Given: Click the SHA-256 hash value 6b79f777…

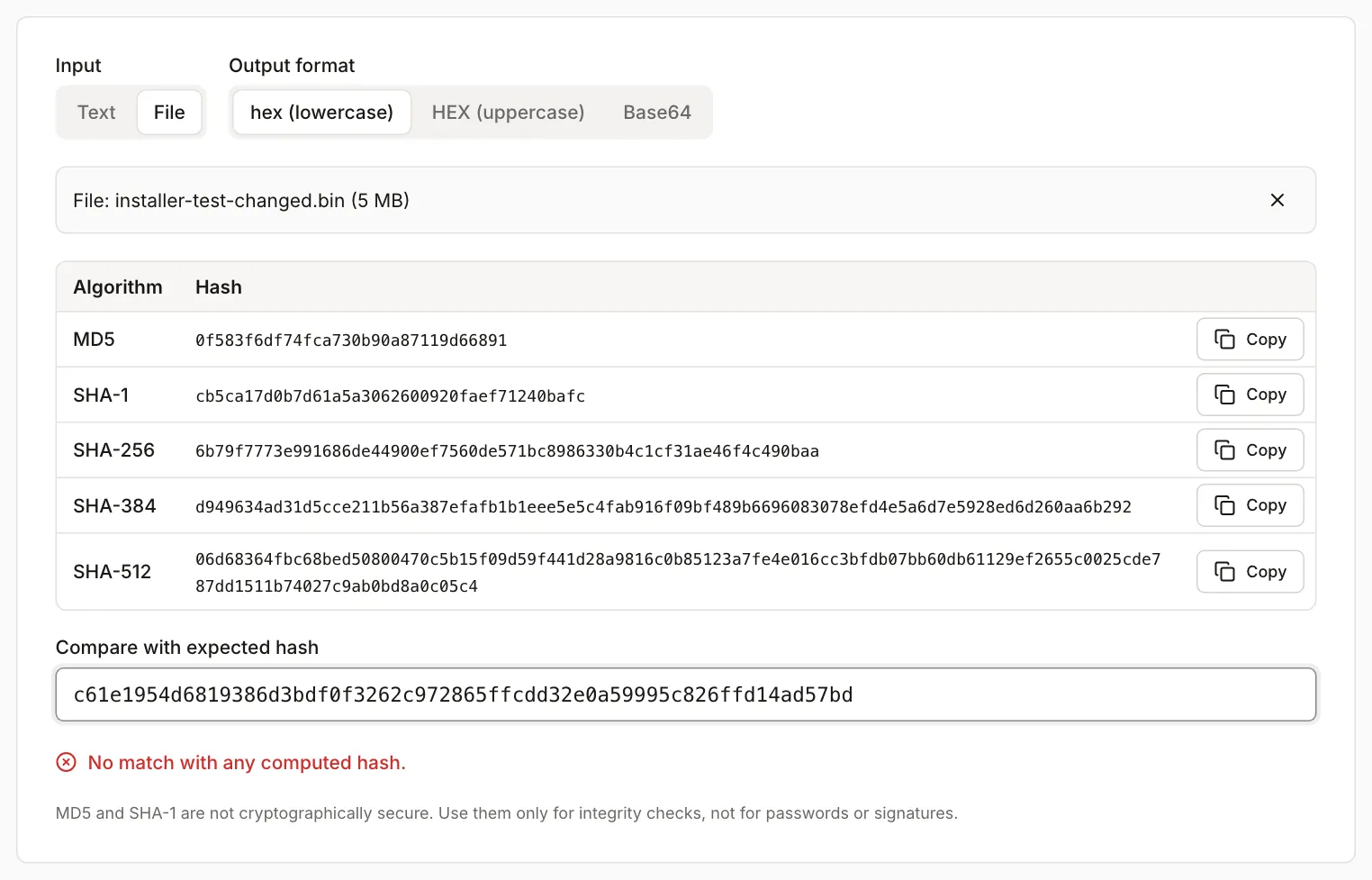Looking at the screenshot, I should 507,451.
